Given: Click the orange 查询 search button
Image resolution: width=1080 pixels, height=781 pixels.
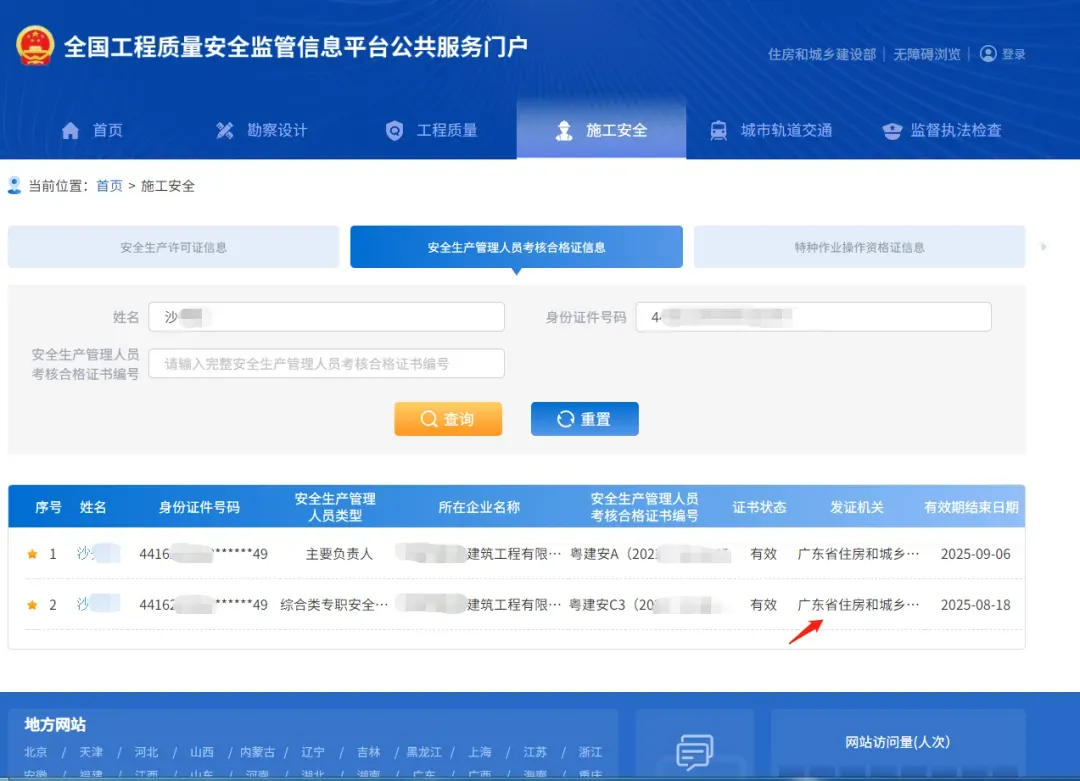Looking at the screenshot, I should click(x=448, y=419).
